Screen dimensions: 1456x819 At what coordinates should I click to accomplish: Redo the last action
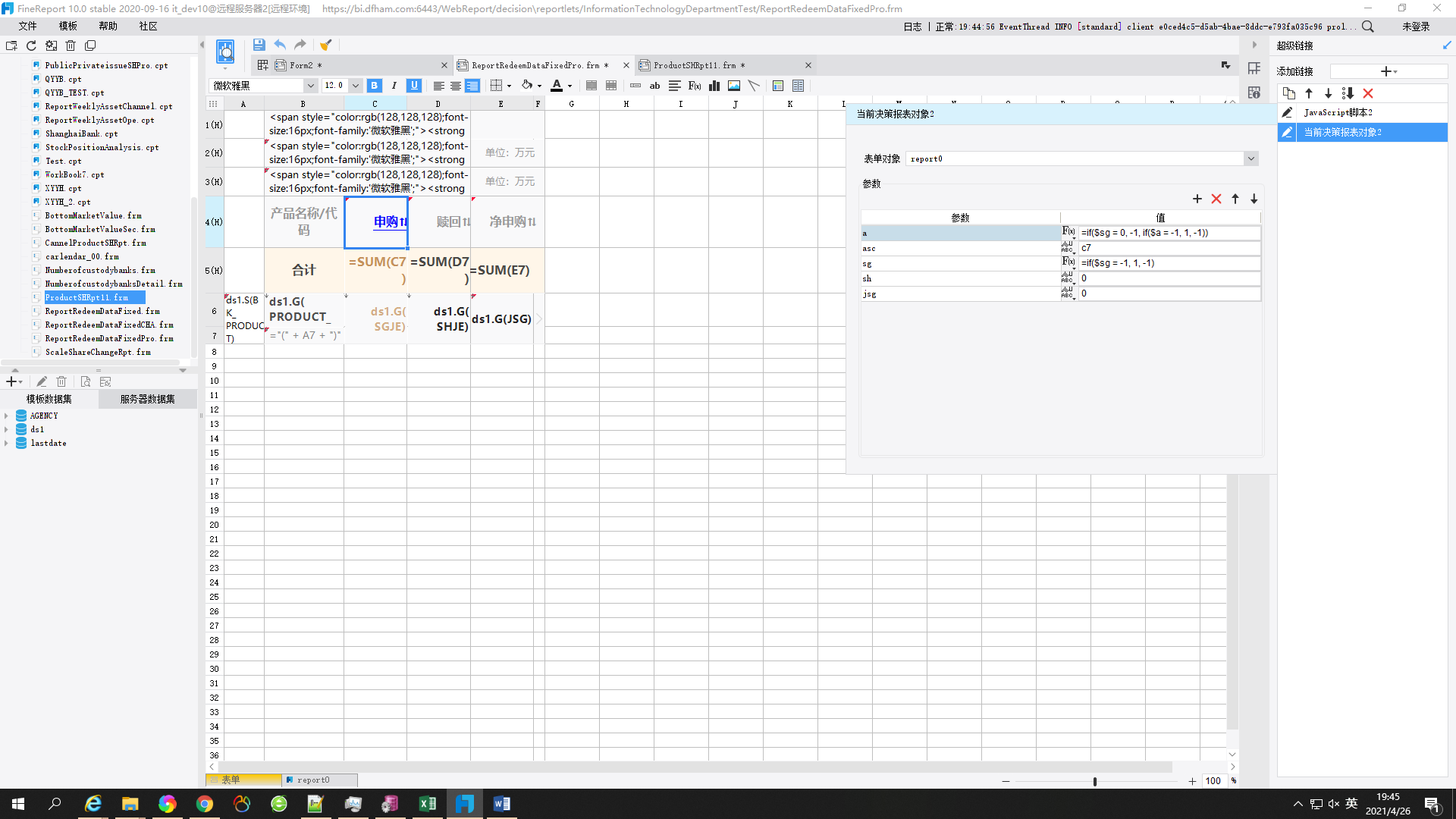click(x=300, y=45)
